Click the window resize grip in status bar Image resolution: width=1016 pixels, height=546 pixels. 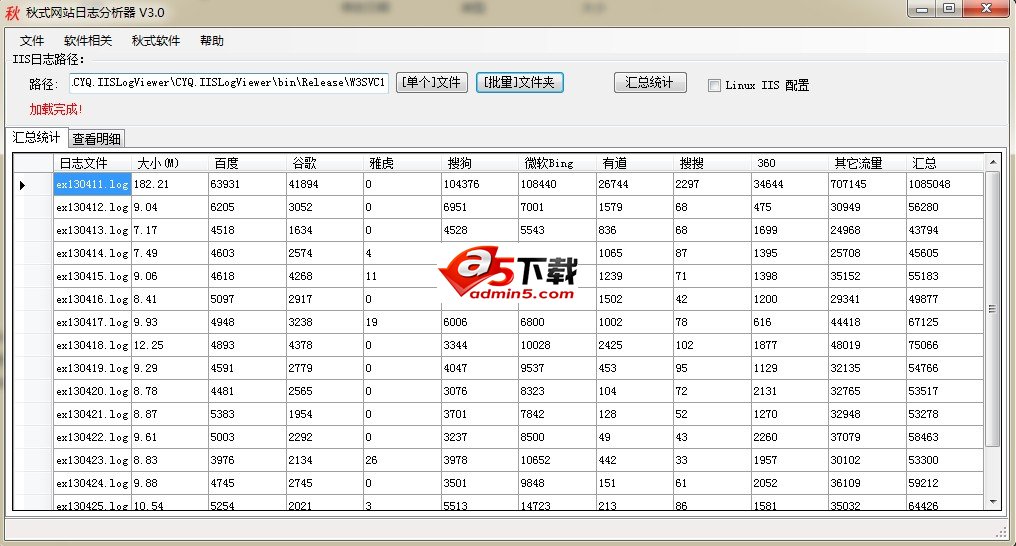coord(1001,532)
